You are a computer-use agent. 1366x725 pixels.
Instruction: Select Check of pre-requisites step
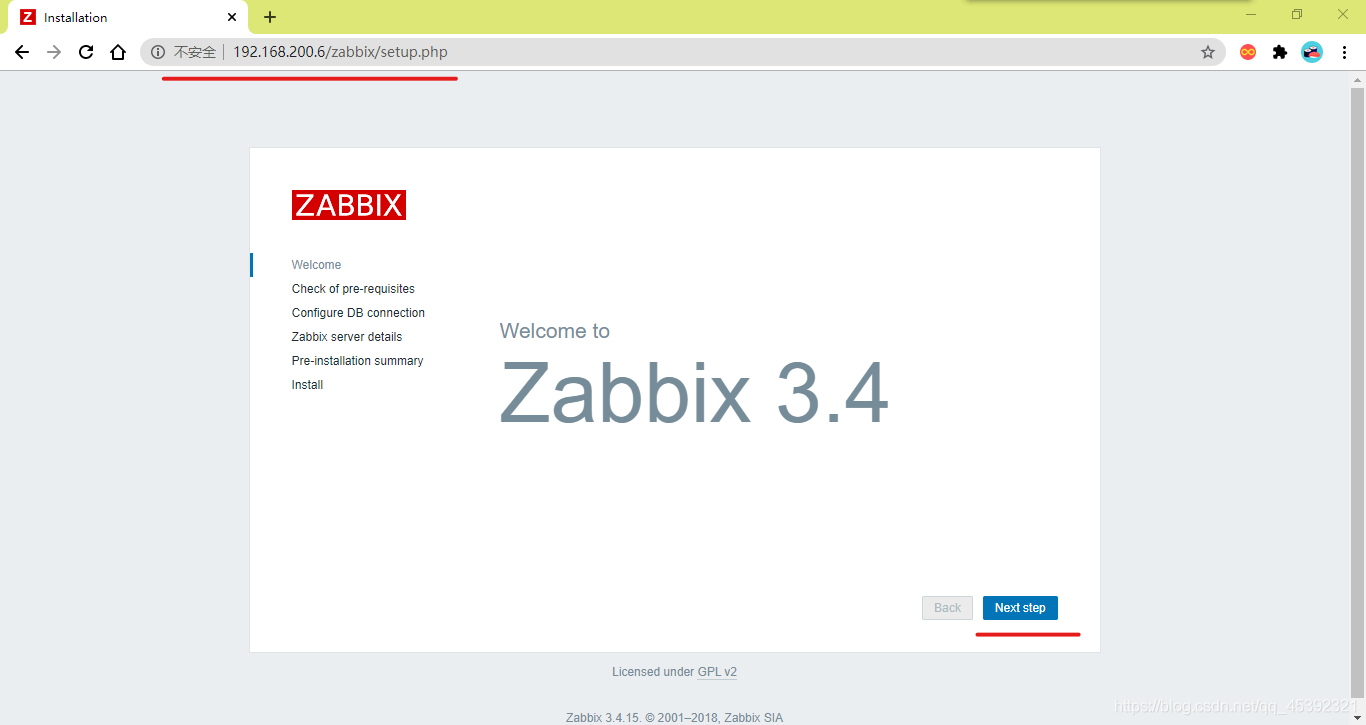[x=353, y=289]
